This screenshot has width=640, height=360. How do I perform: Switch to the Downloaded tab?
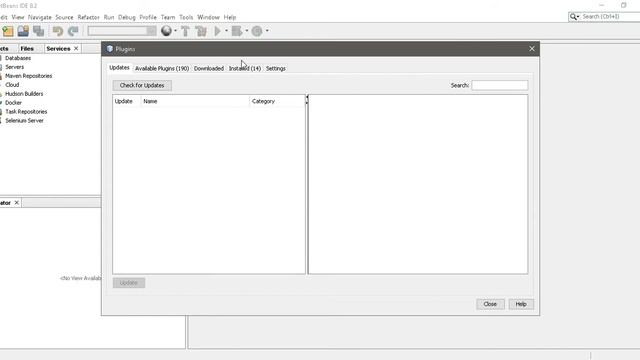point(209,69)
